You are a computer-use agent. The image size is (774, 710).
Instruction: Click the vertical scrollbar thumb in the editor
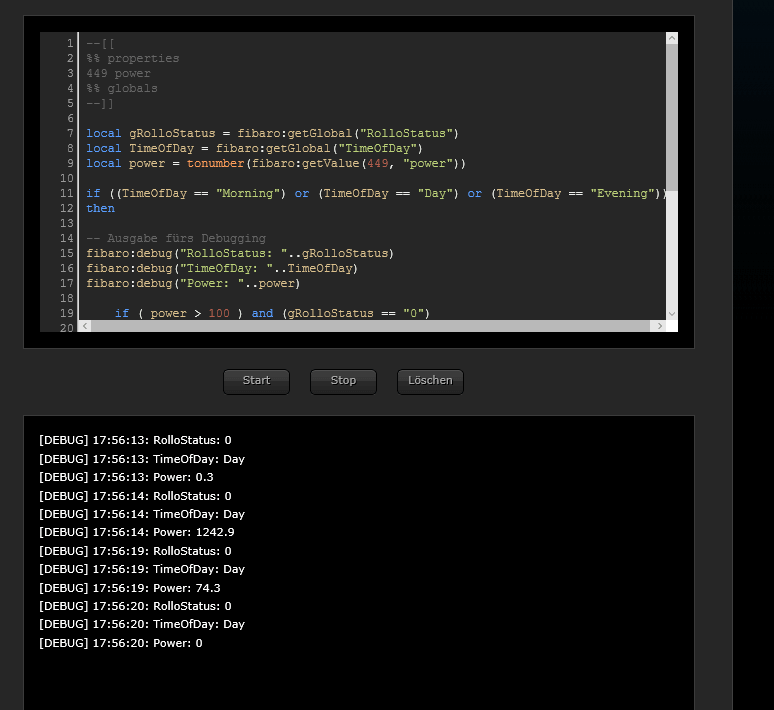coord(672,115)
